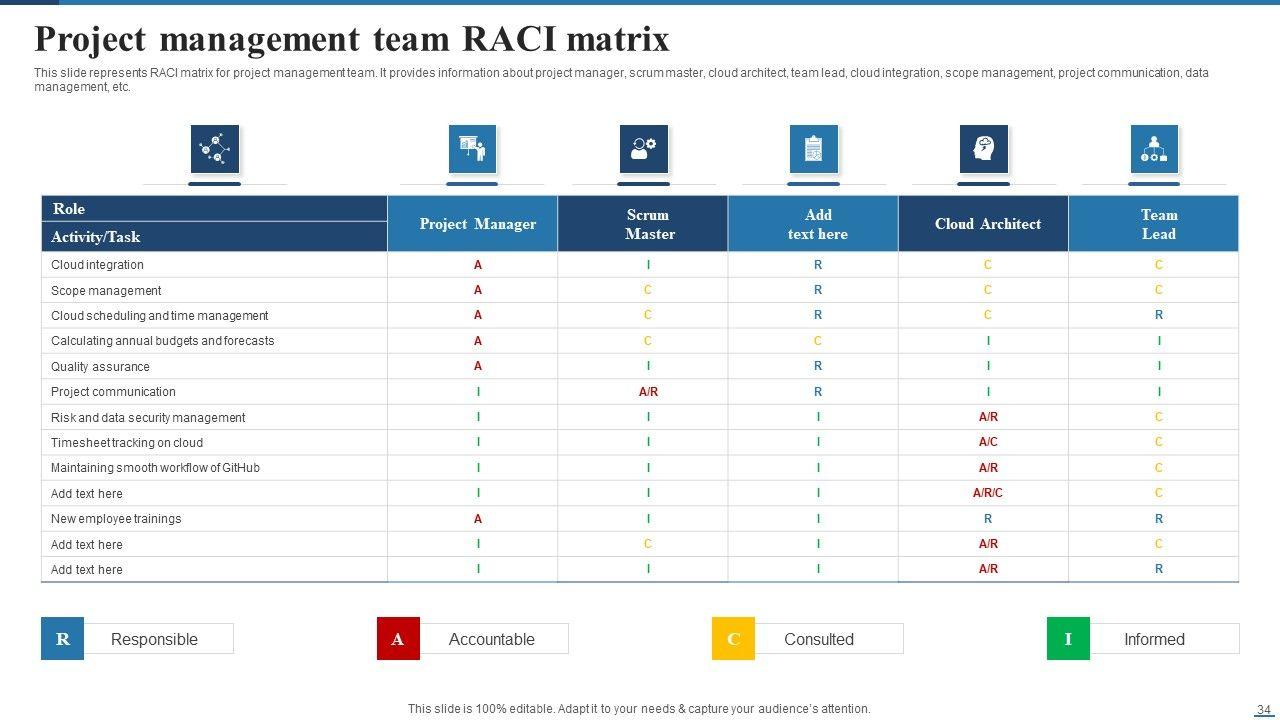Click the head-brain icon above Cloud Architect
Image resolution: width=1280 pixels, height=720 pixels.
(984, 149)
